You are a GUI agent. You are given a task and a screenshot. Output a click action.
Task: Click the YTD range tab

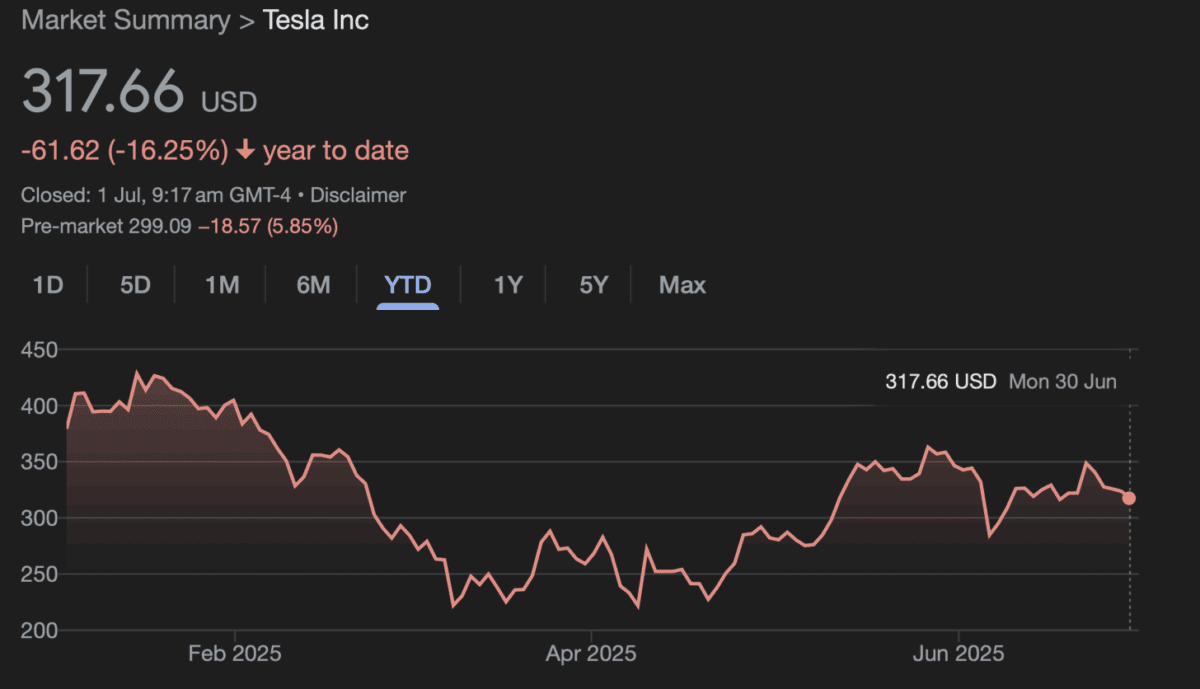click(x=408, y=285)
